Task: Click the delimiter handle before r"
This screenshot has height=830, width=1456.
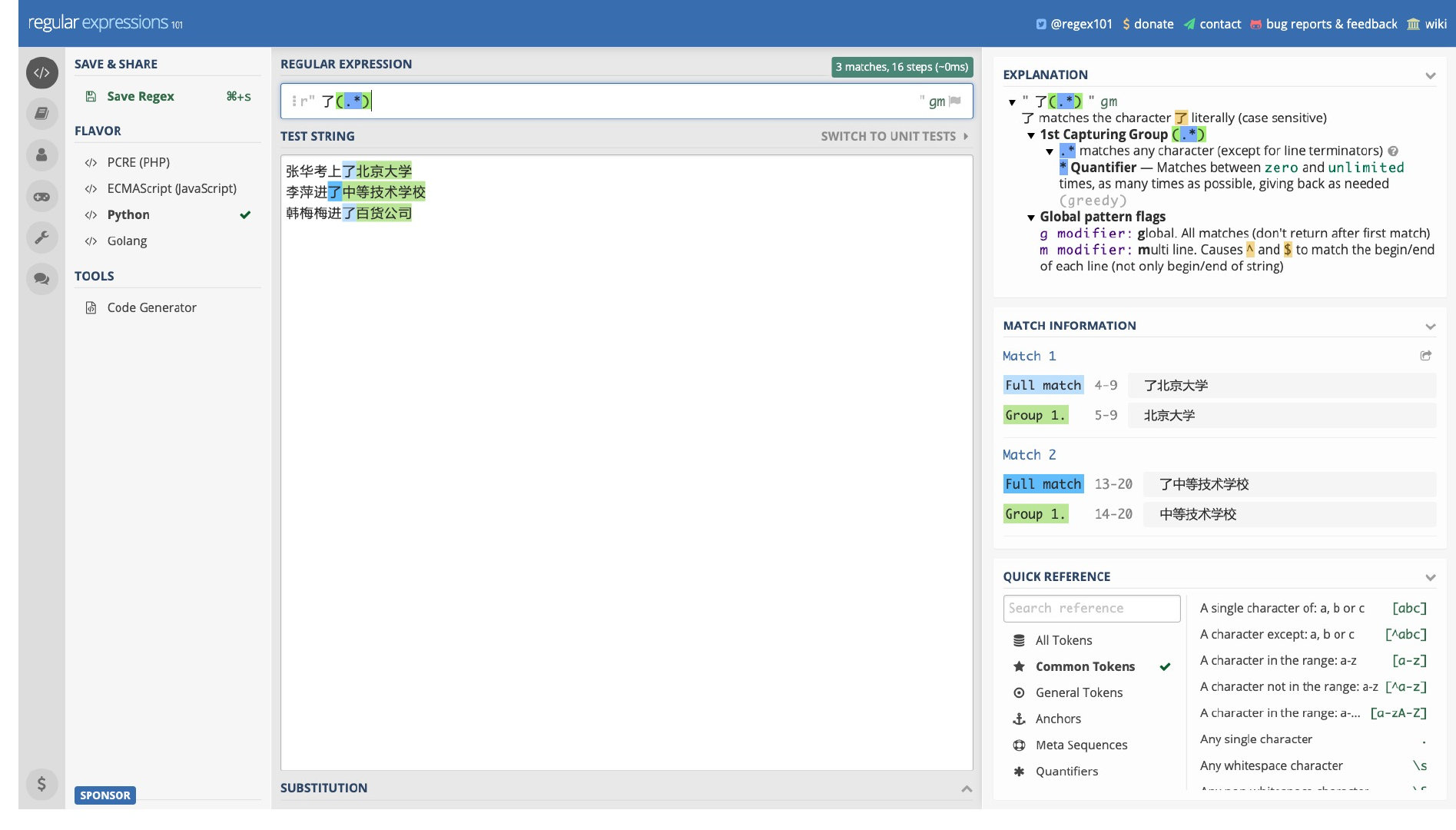Action: [x=294, y=101]
